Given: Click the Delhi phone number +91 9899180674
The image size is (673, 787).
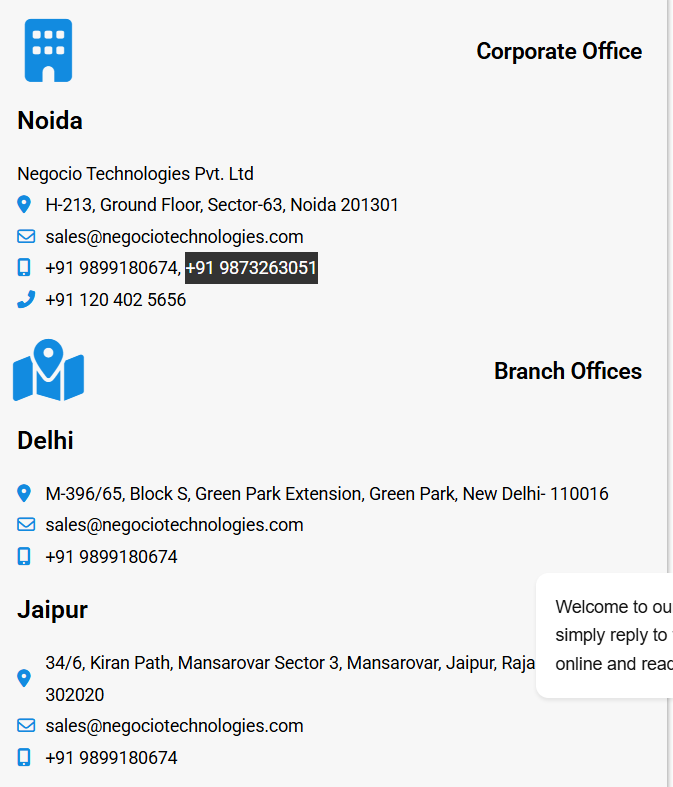Looking at the screenshot, I should point(111,557).
